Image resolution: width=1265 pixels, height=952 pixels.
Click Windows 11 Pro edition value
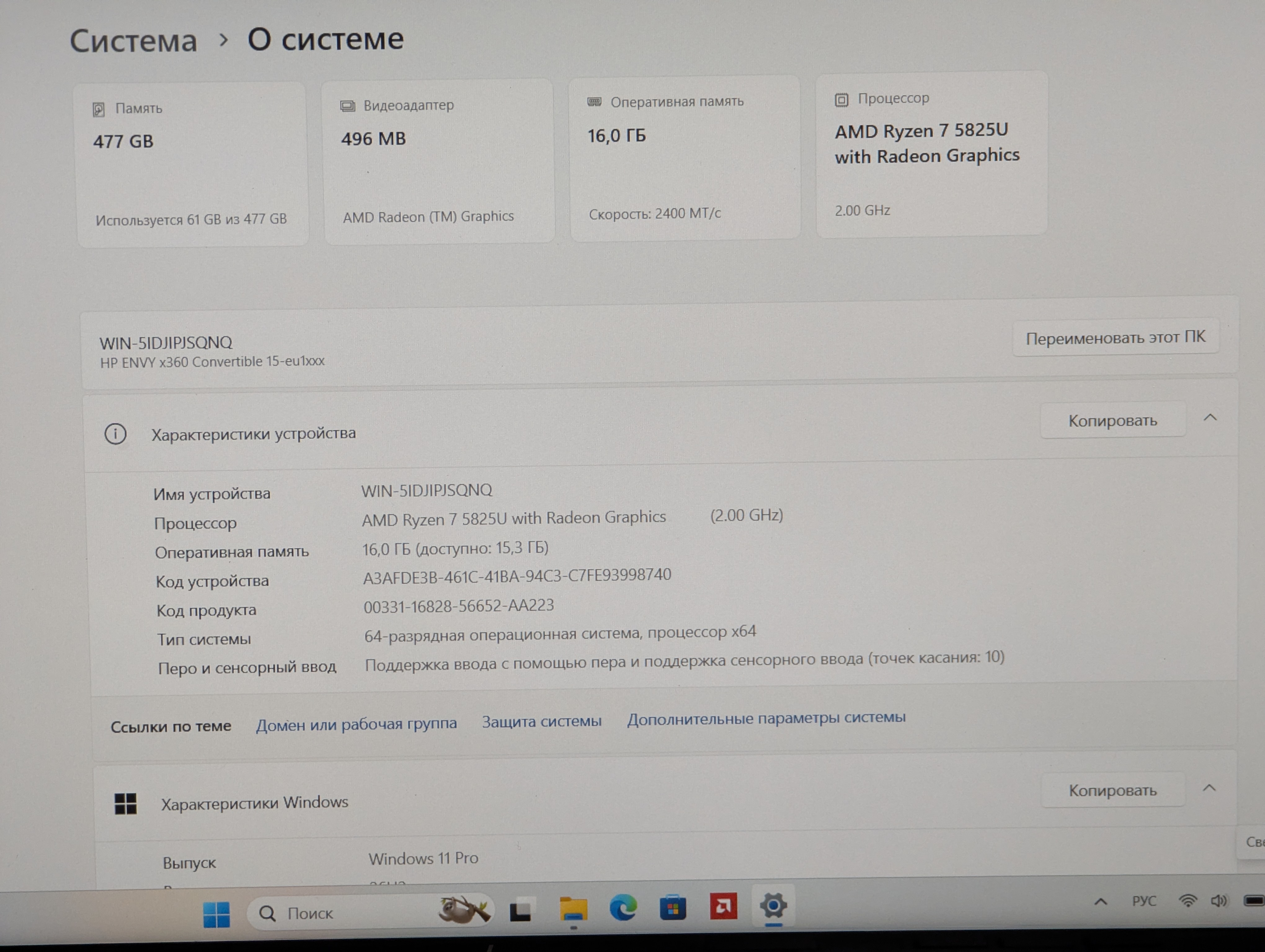coord(423,858)
